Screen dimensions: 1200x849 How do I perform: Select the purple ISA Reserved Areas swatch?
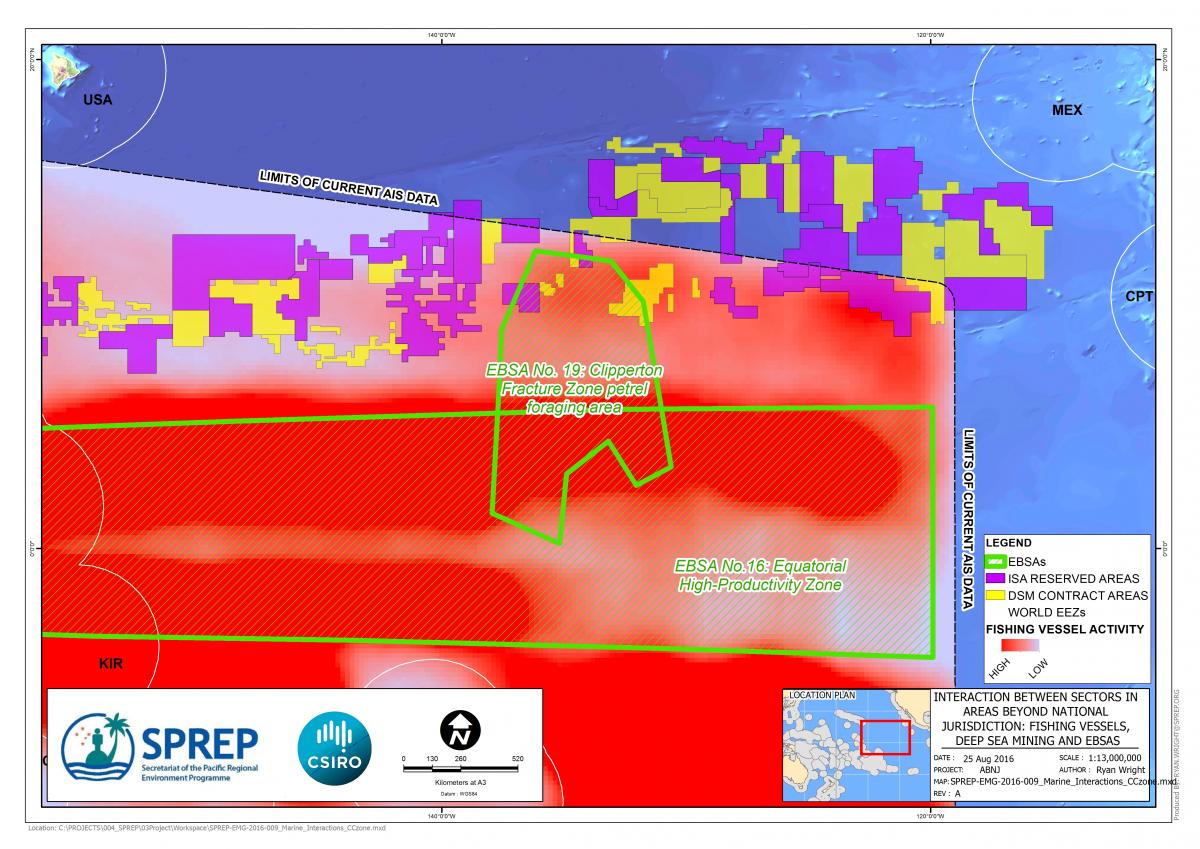[995, 578]
